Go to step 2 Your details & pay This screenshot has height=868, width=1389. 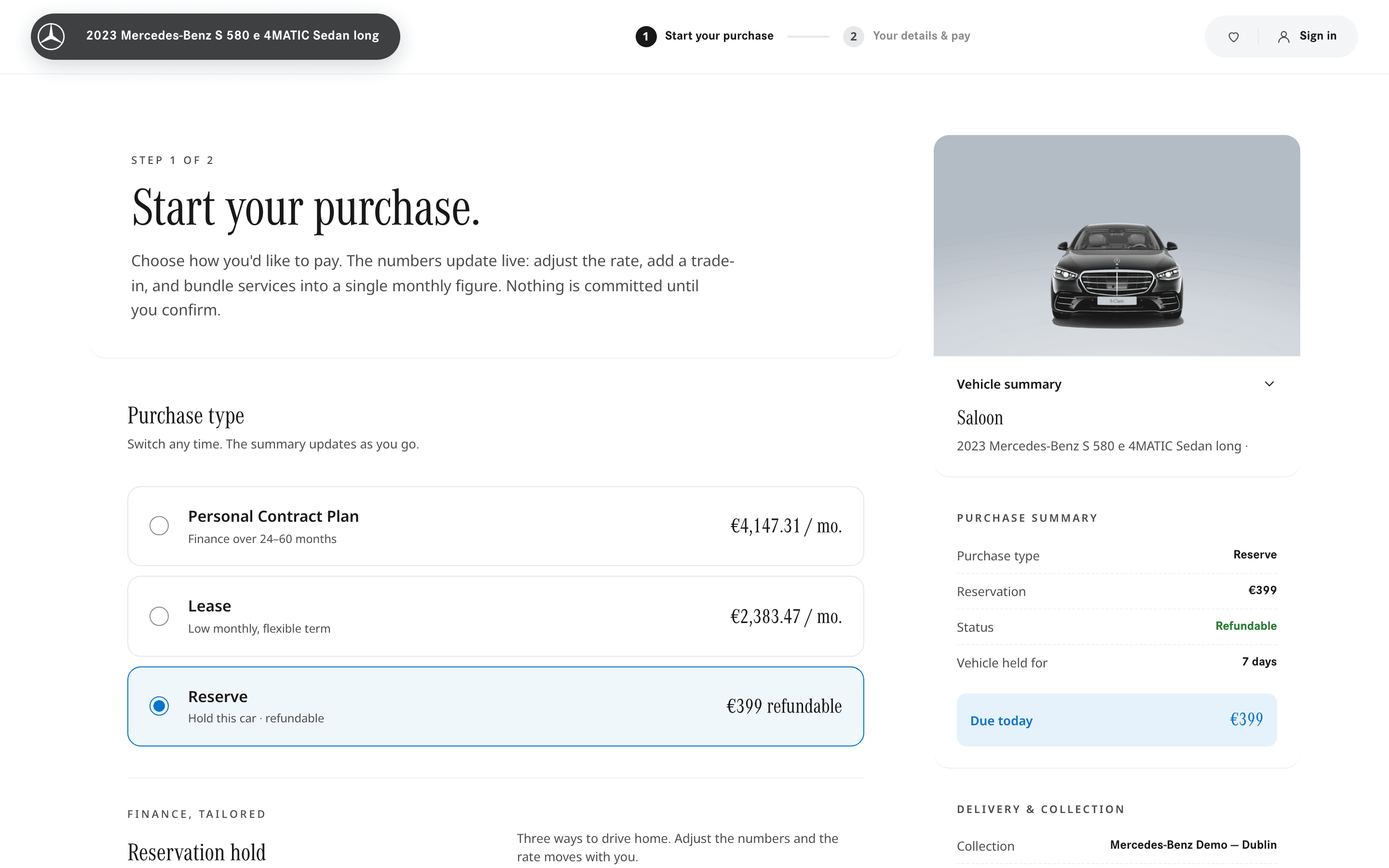coord(906,36)
